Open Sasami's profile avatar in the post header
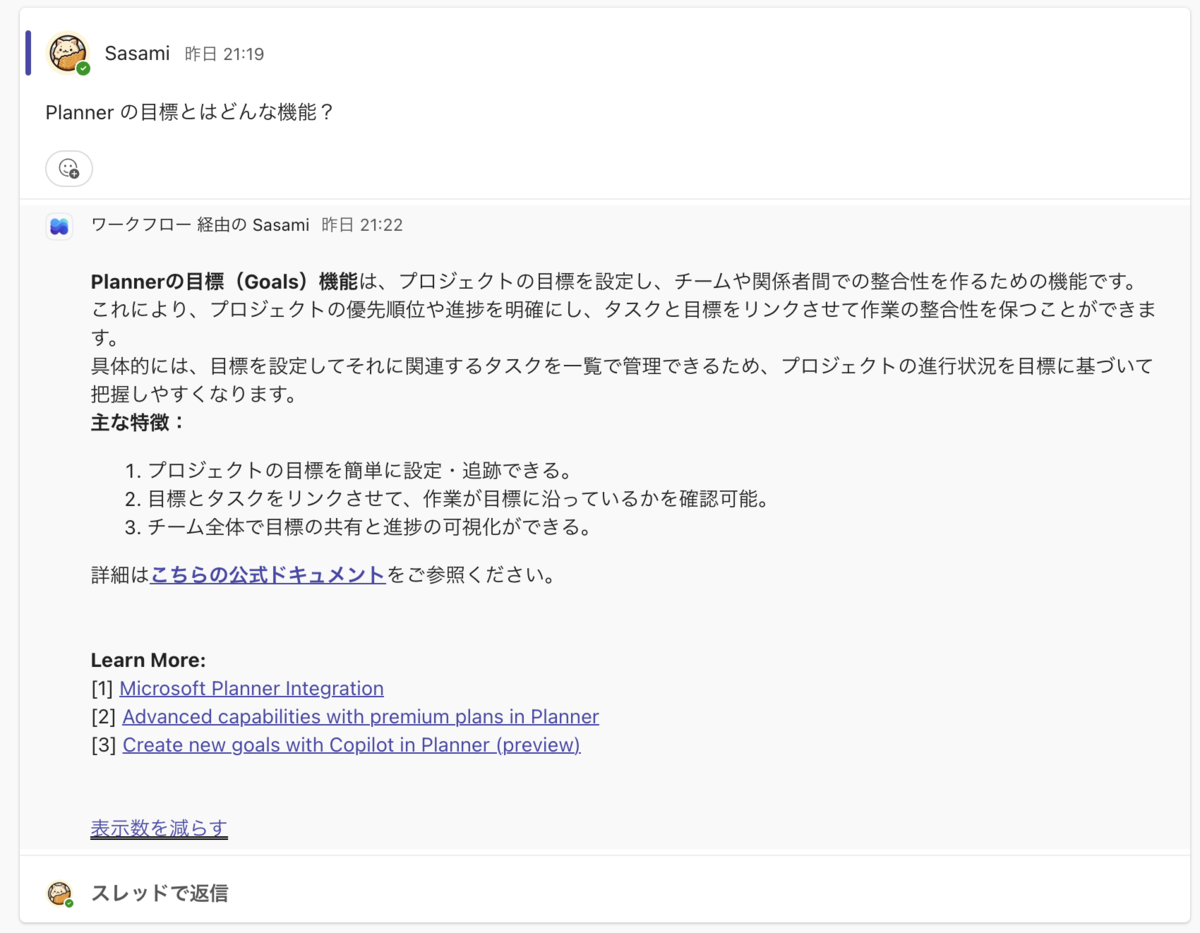 [68, 54]
